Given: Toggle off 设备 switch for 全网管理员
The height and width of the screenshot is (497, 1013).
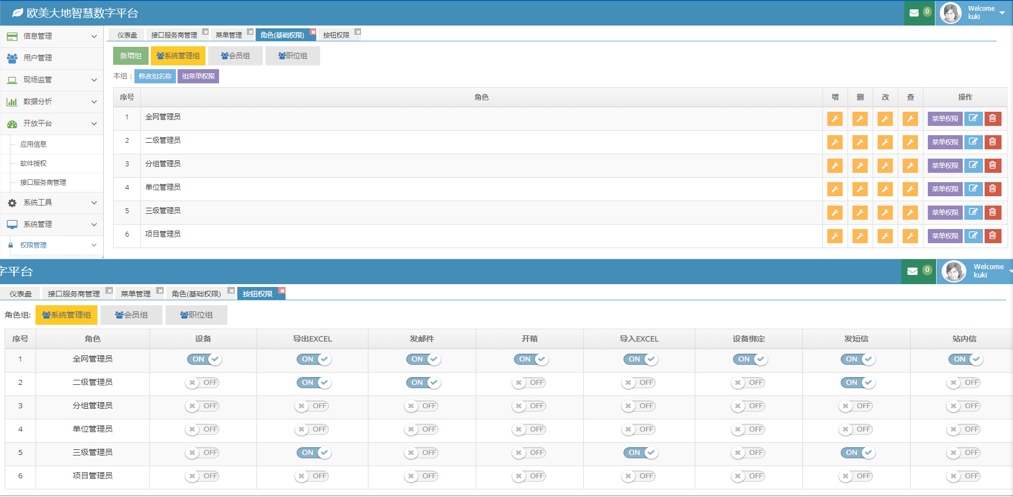Looking at the screenshot, I should [x=204, y=359].
